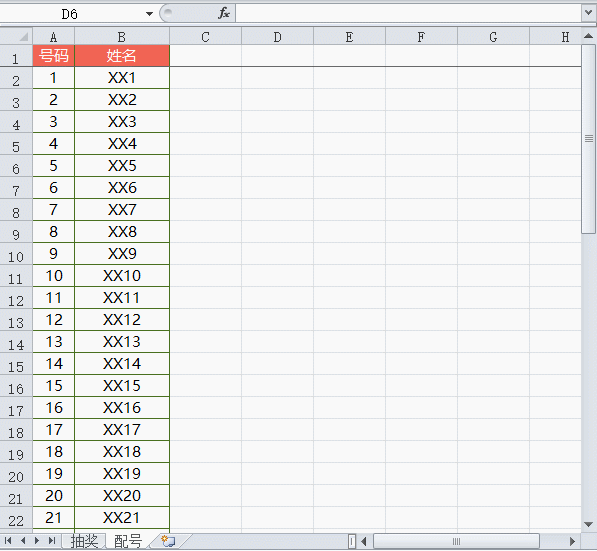The height and width of the screenshot is (551, 597).
Task: Select row 1 header
Action: point(16,56)
